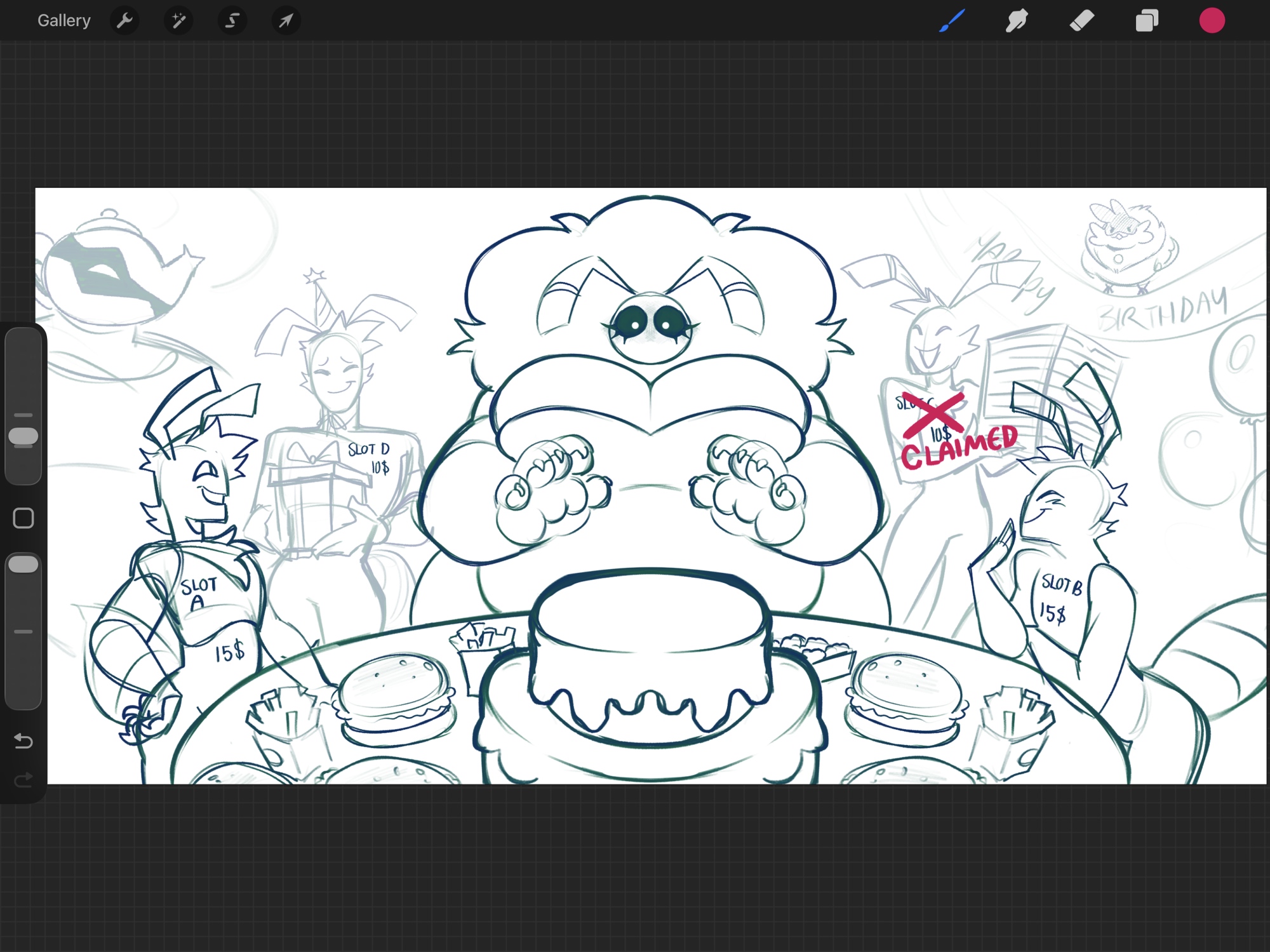Open the Actions wrench menu

[x=124, y=21]
